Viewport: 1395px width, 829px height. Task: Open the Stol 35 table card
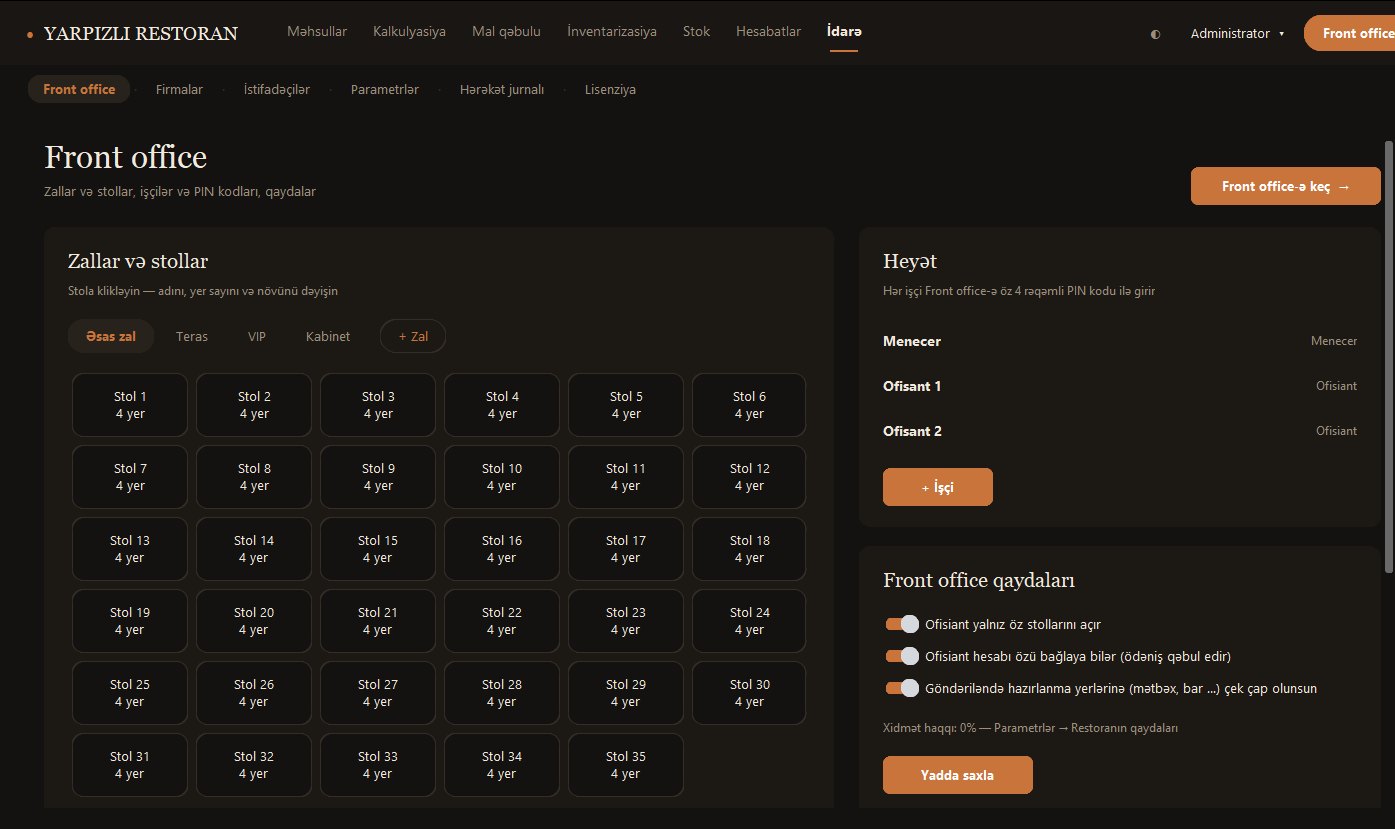pyautogui.click(x=626, y=765)
